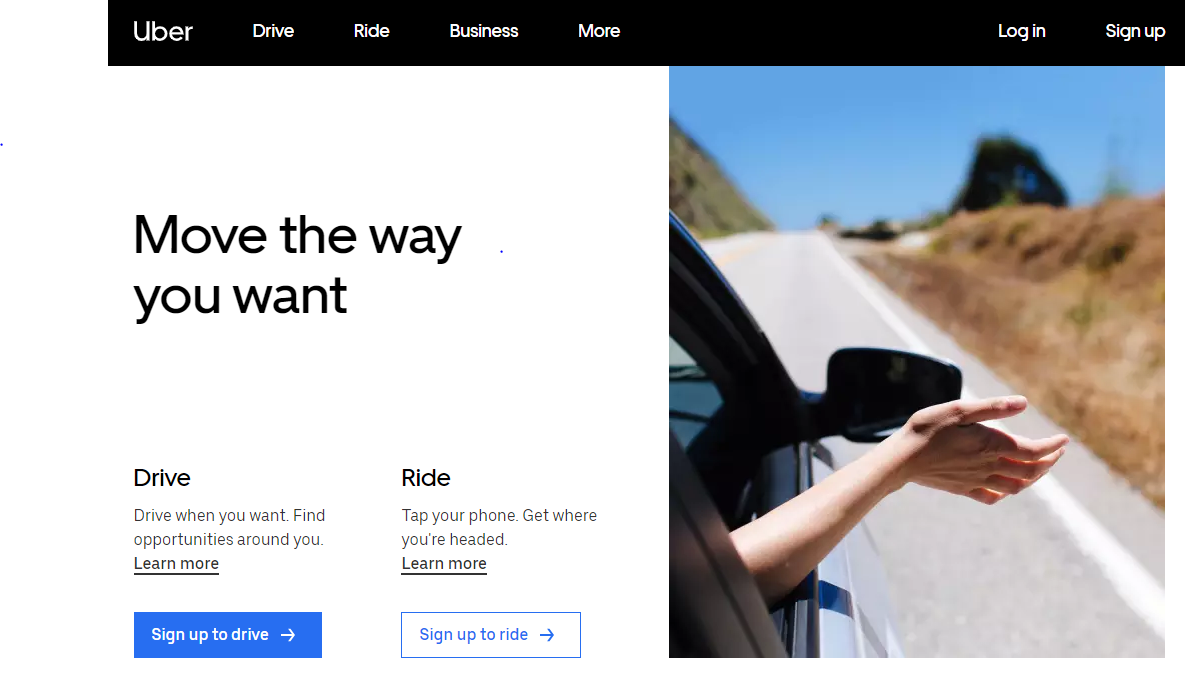Click the "Tap your phone" description text
Viewport: 1185px width, 684px height.
499,528
